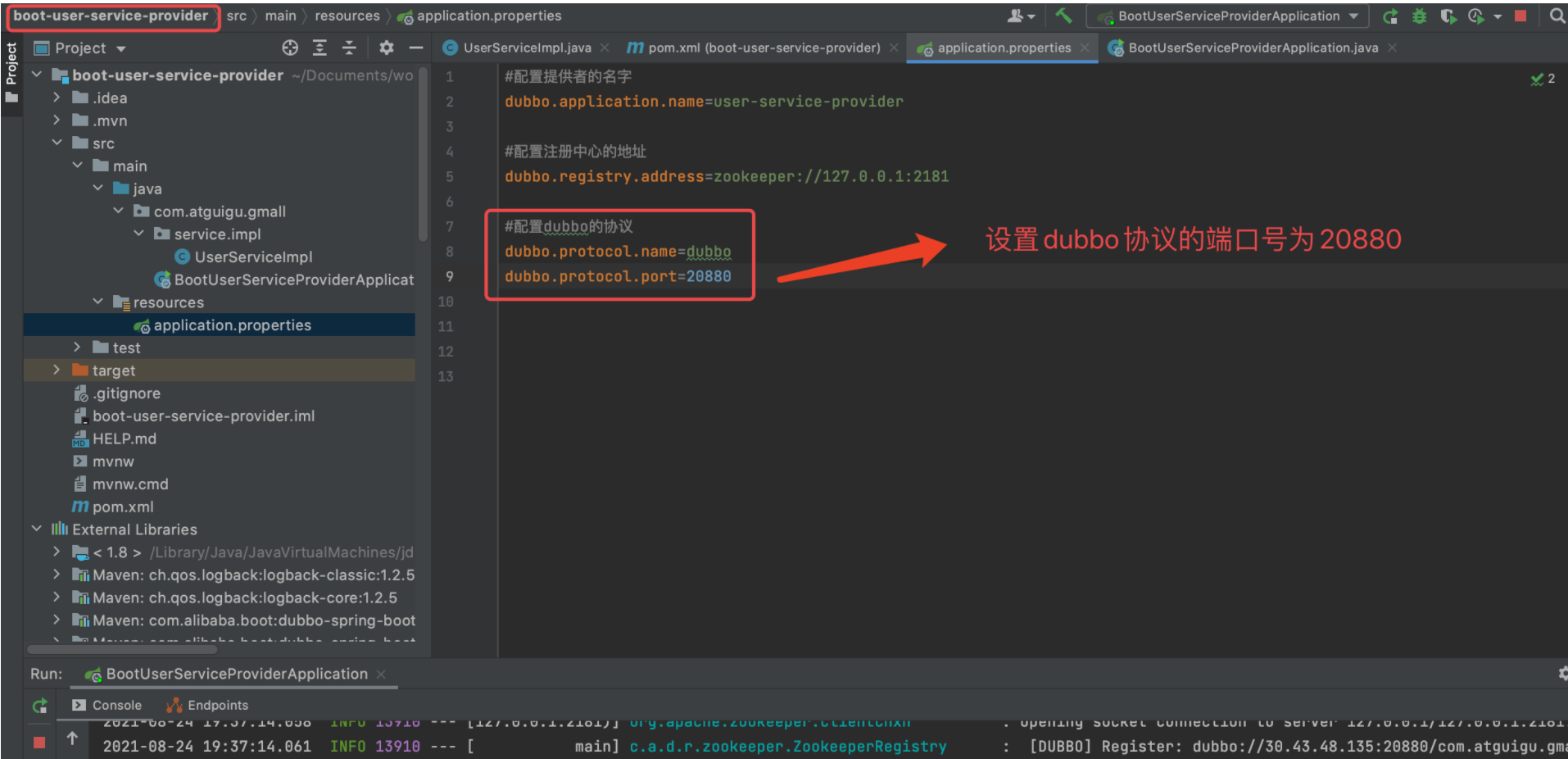
Task: Open the user account icon menu
Action: 1021,16
